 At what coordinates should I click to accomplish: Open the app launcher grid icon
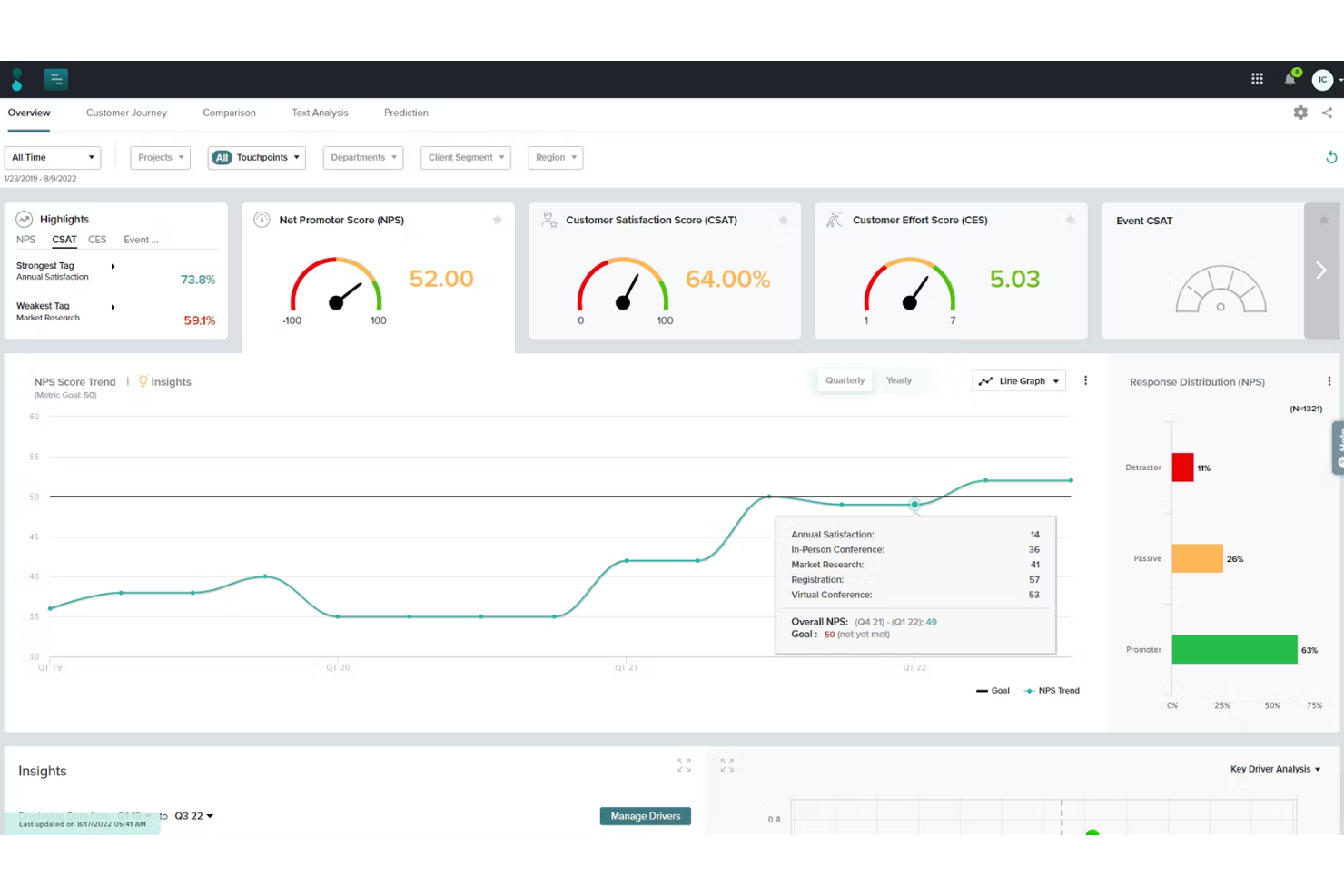[x=1257, y=79]
